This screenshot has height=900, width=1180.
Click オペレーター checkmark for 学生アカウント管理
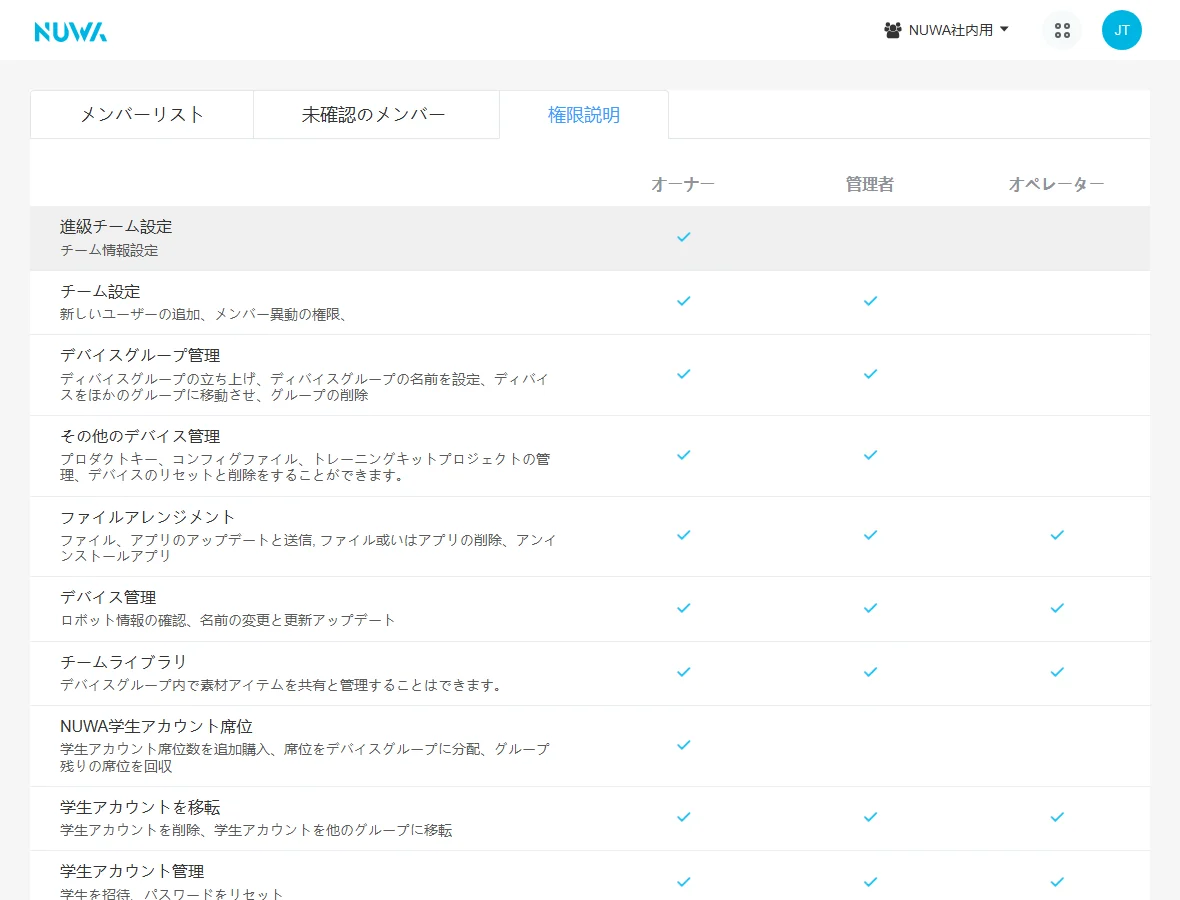[x=1057, y=882]
